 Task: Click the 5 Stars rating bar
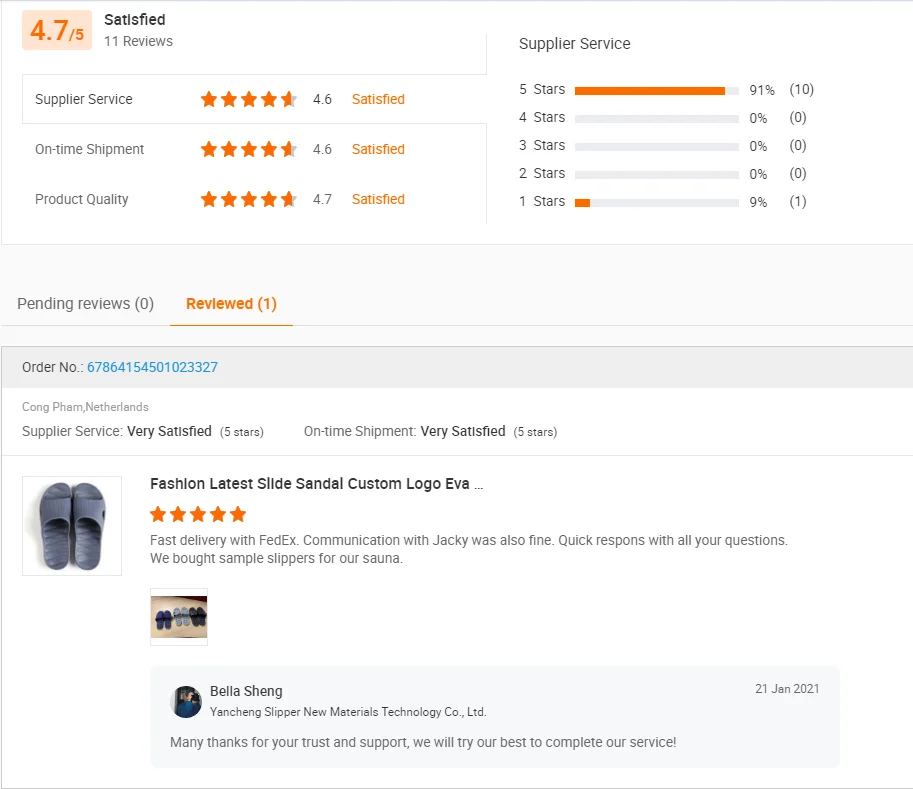(656, 90)
